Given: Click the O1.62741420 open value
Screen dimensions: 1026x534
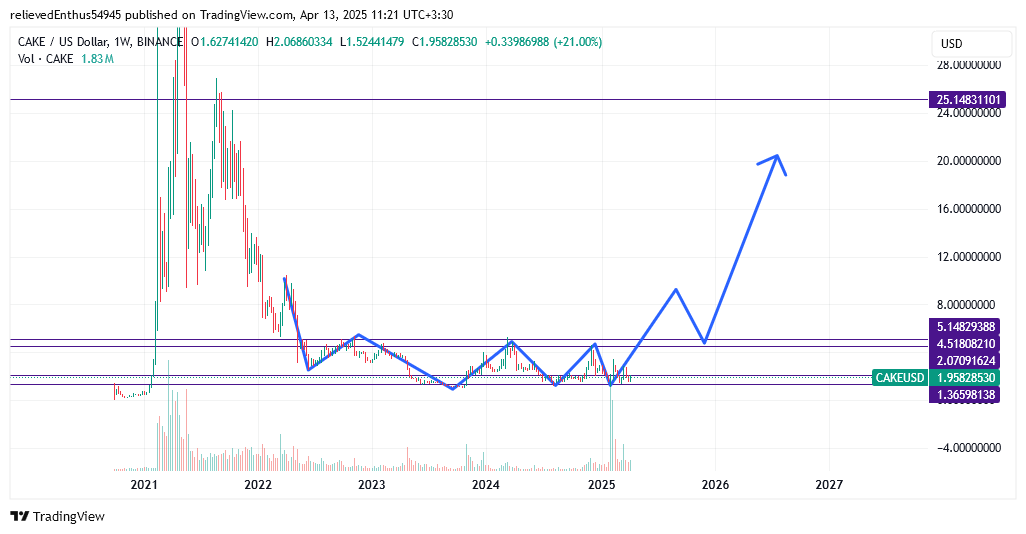Looking at the screenshot, I should pos(224,42).
